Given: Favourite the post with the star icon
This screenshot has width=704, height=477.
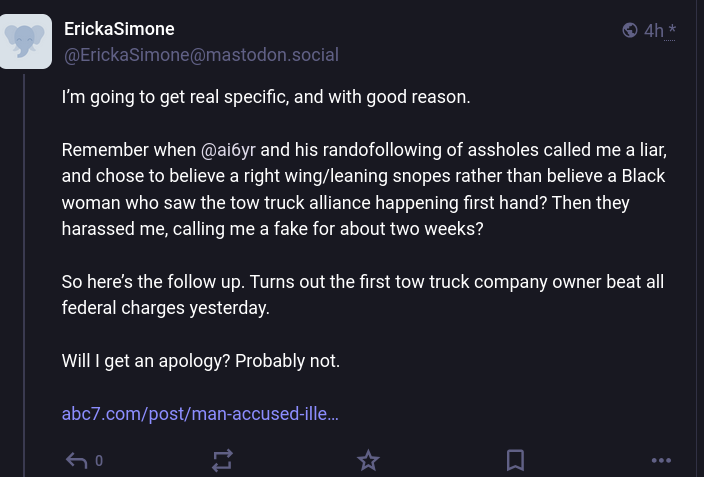Looking at the screenshot, I should click(368, 460).
